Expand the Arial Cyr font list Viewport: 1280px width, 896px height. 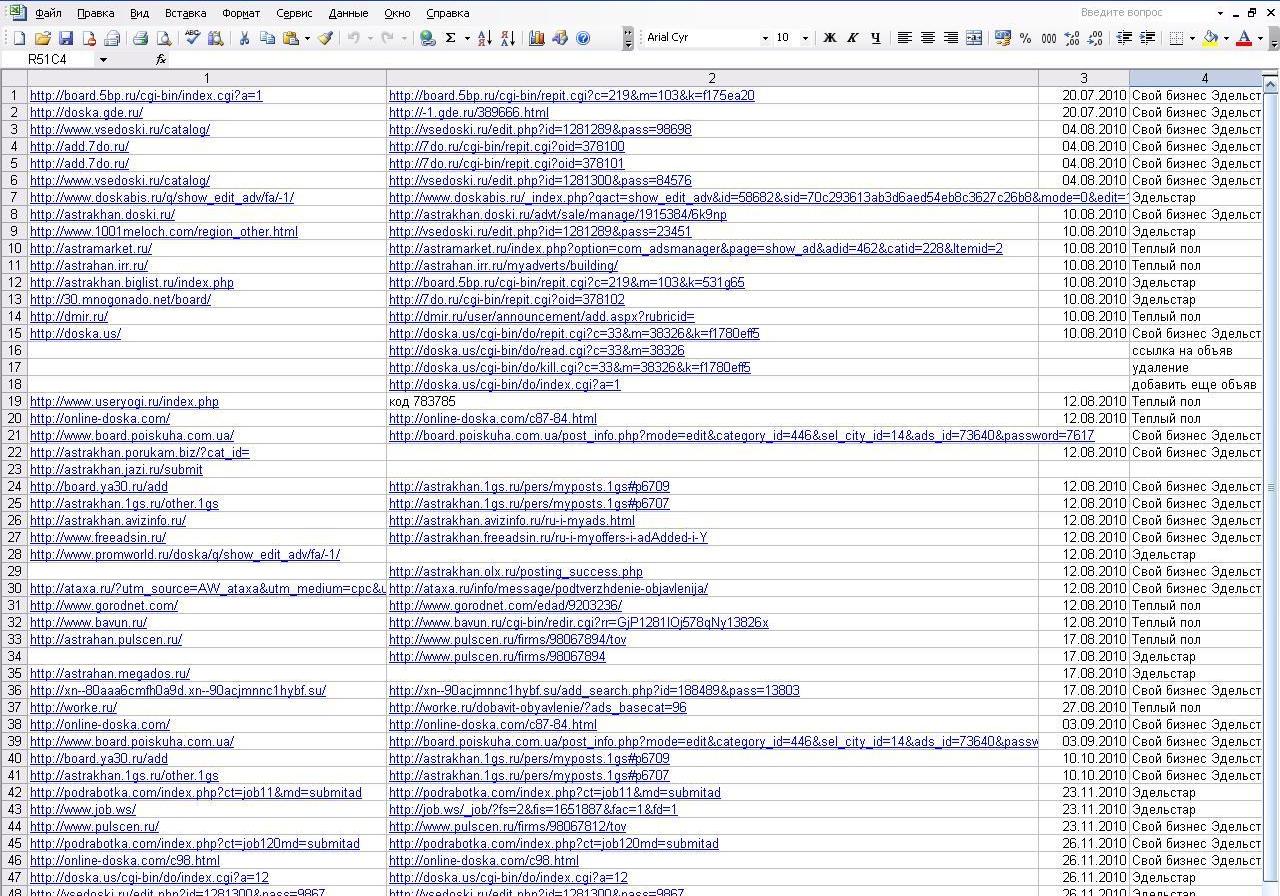[x=765, y=38]
